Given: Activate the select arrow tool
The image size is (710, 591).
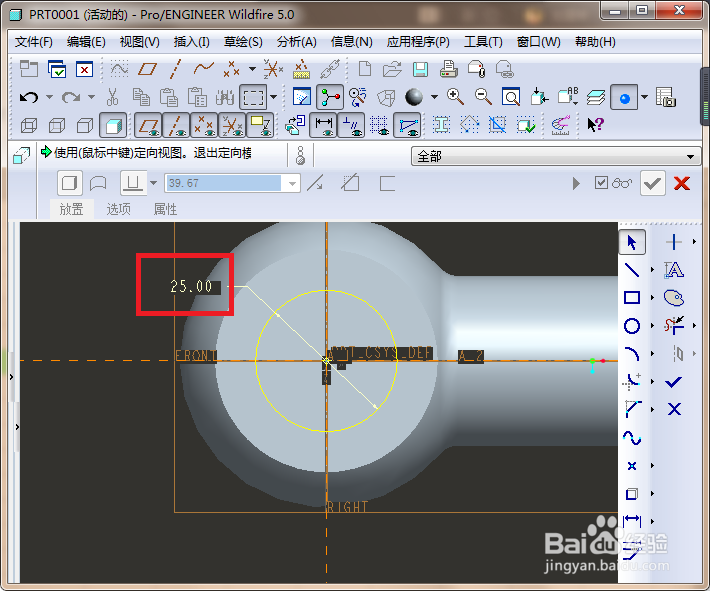Looking at the screenshot, I should pyautogui.click(x=632, y=242).
